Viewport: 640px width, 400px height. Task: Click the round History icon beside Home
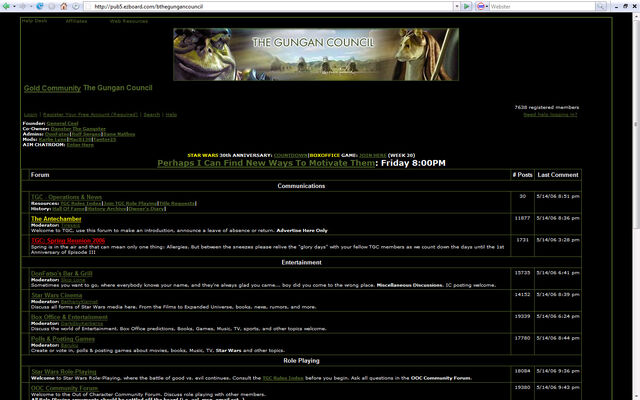[76, 6]
